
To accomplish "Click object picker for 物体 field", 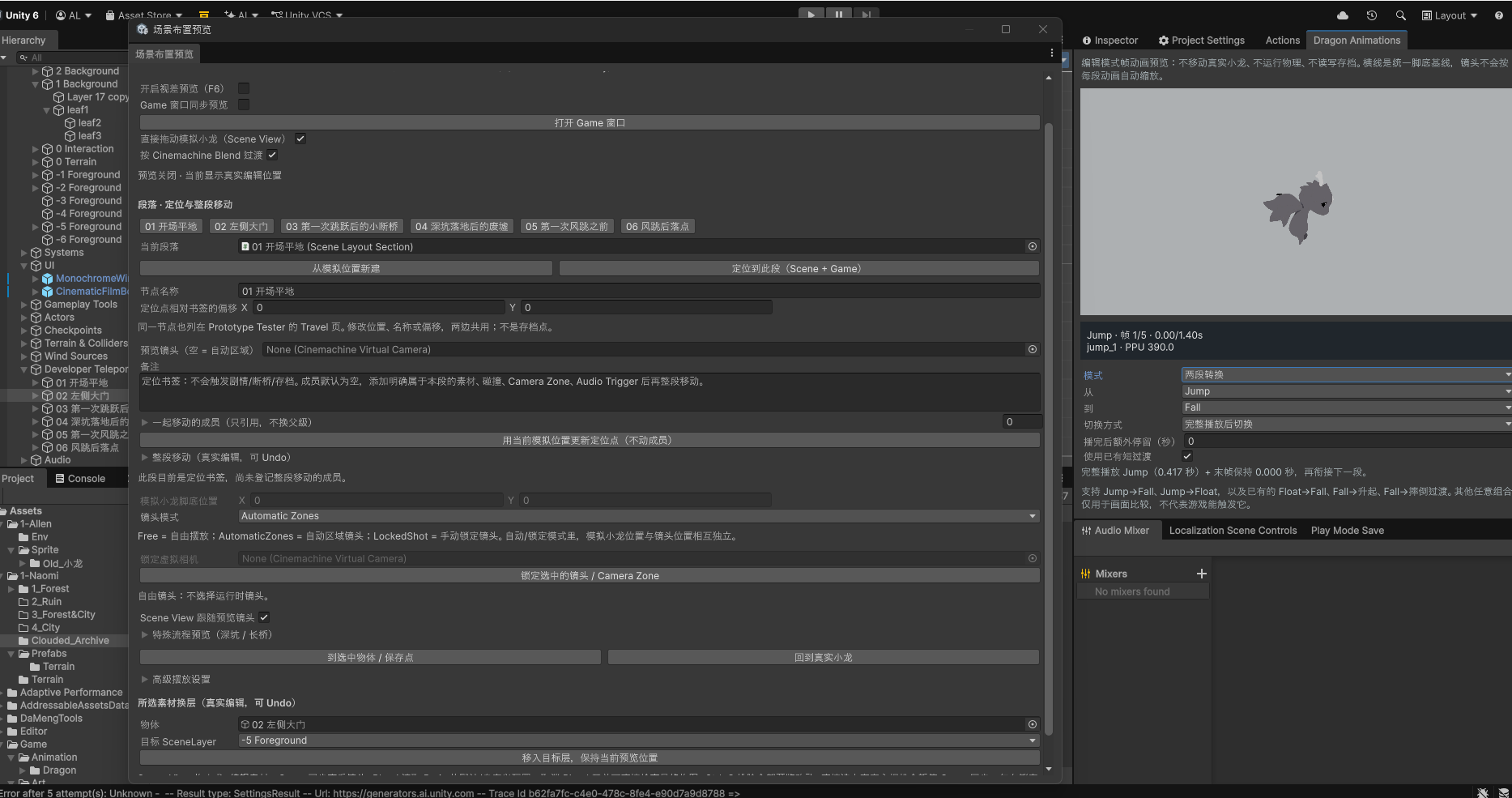I will tap(1033, 724).
